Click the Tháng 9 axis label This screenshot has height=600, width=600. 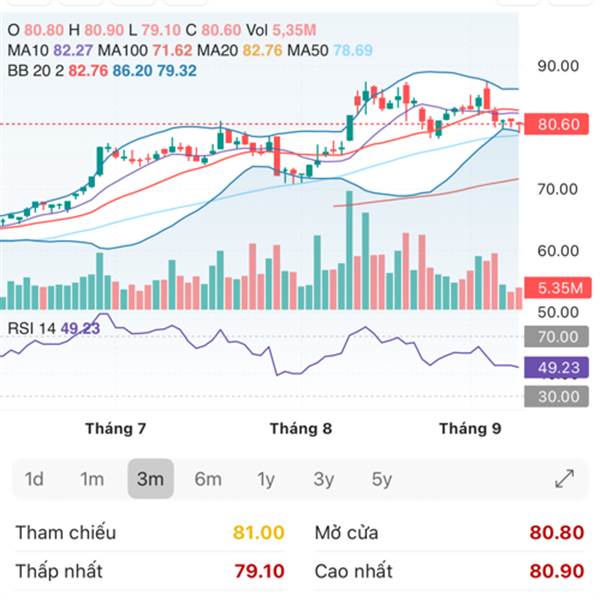(470, 429)
